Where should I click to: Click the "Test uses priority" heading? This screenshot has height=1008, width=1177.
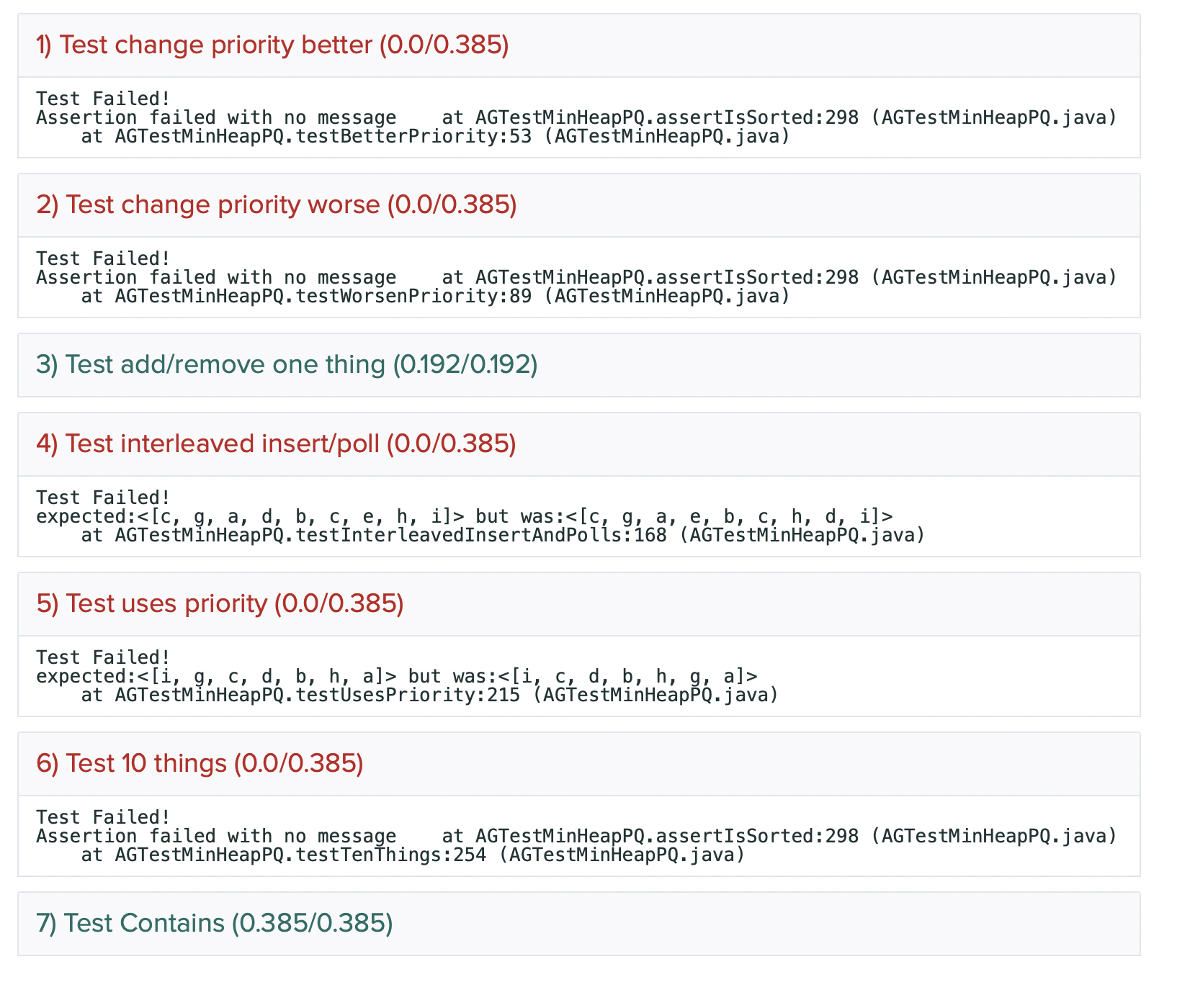[x=220, y=604]
